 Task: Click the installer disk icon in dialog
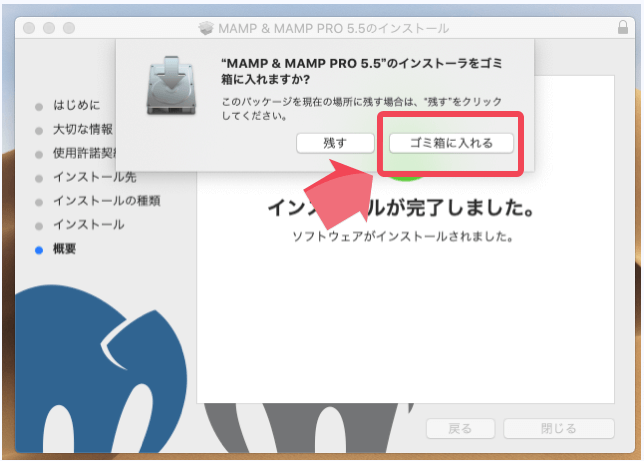(171, 85)
